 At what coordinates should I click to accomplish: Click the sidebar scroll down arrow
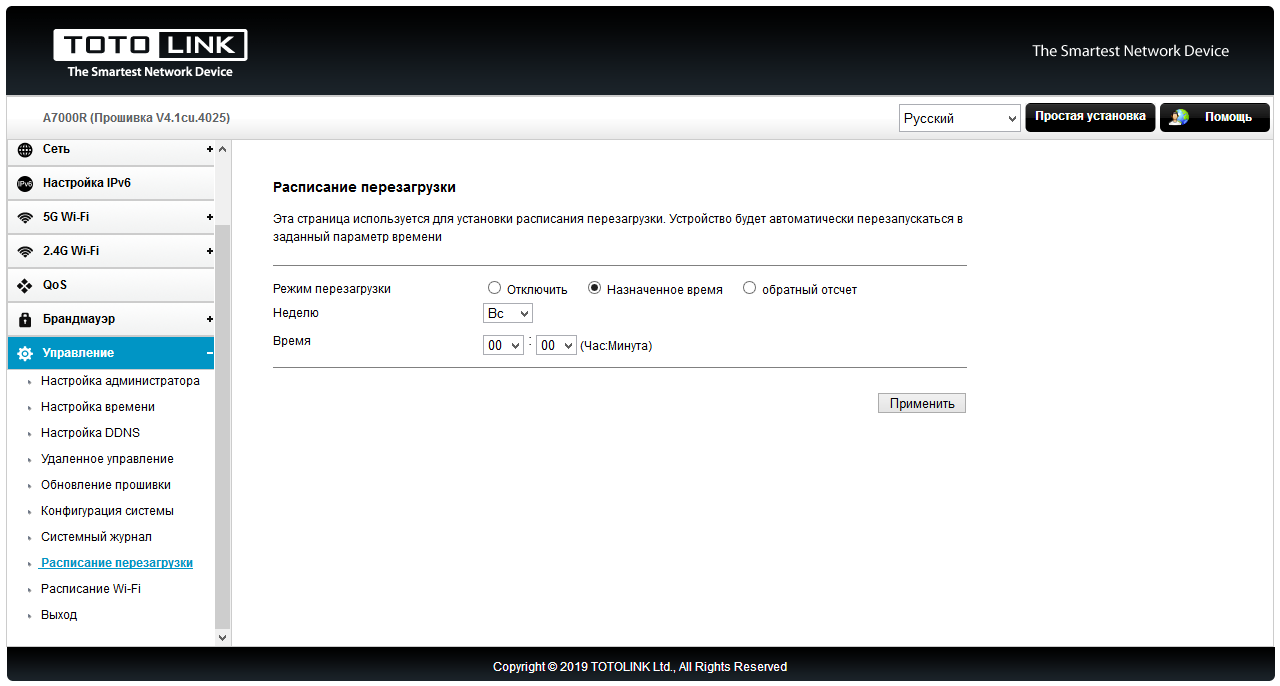[222, 636]
